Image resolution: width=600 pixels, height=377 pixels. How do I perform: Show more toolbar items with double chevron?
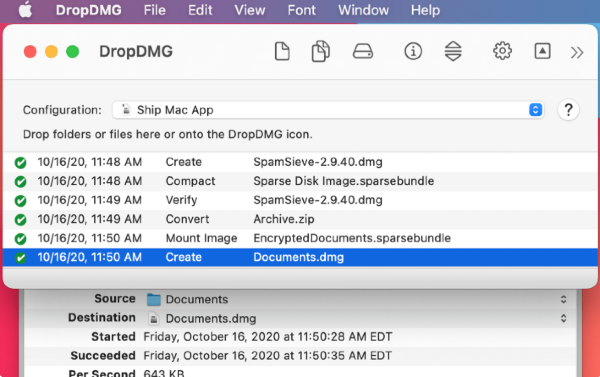tap(577, 52)
